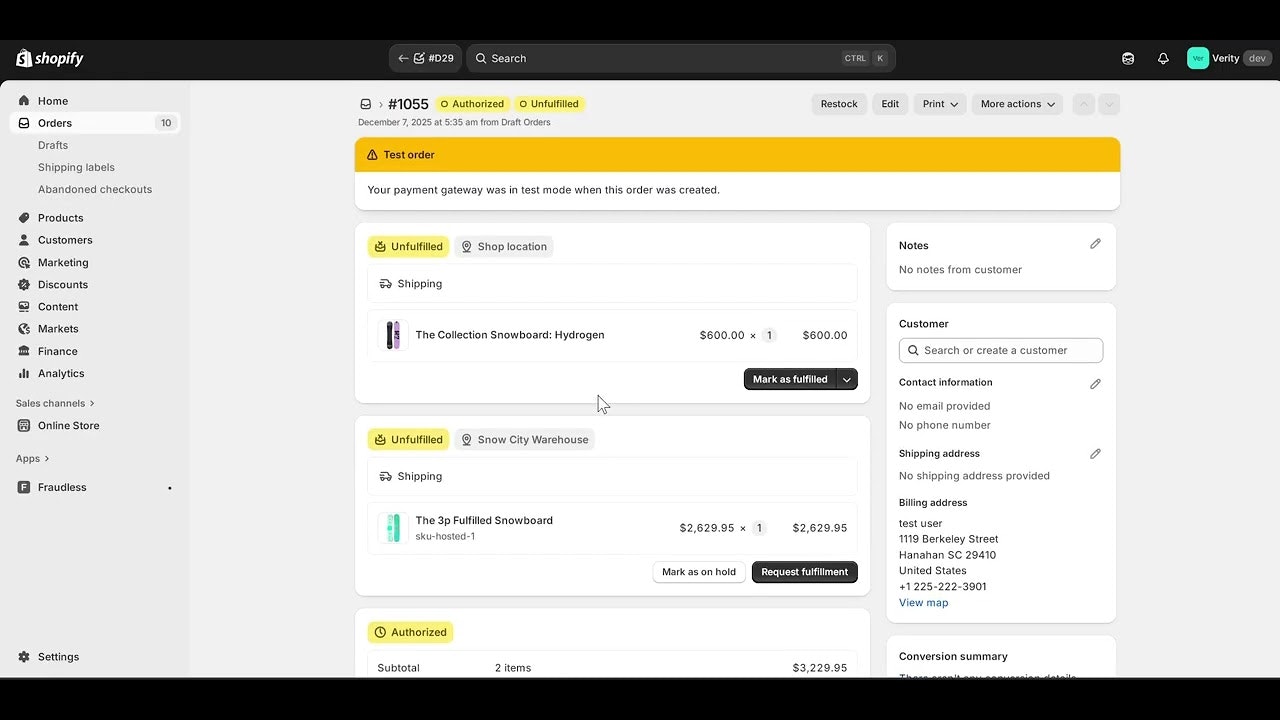This screenshot has width=1280, height=720.
Task: Click the pencil icon beside Shipping address
Action: point(1095,453)
